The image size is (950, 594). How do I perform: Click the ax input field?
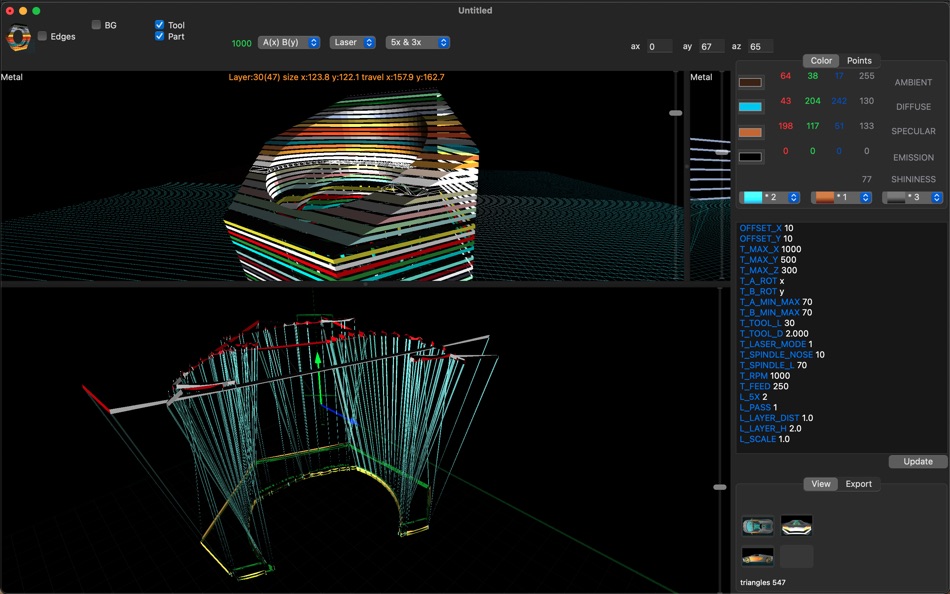point(659,47)
